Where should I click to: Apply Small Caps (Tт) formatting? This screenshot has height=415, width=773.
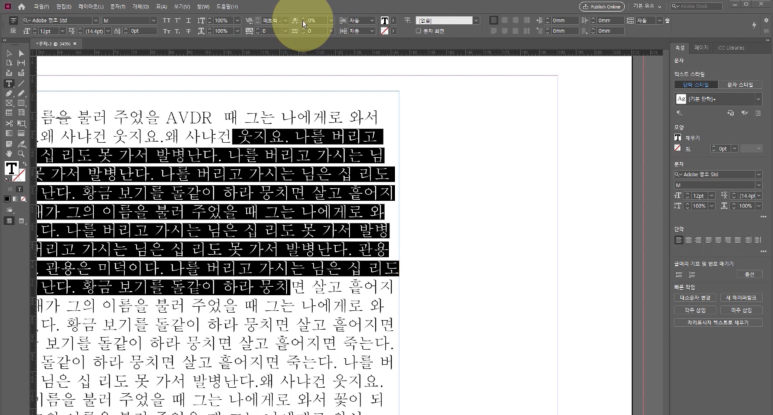(166, 31)
